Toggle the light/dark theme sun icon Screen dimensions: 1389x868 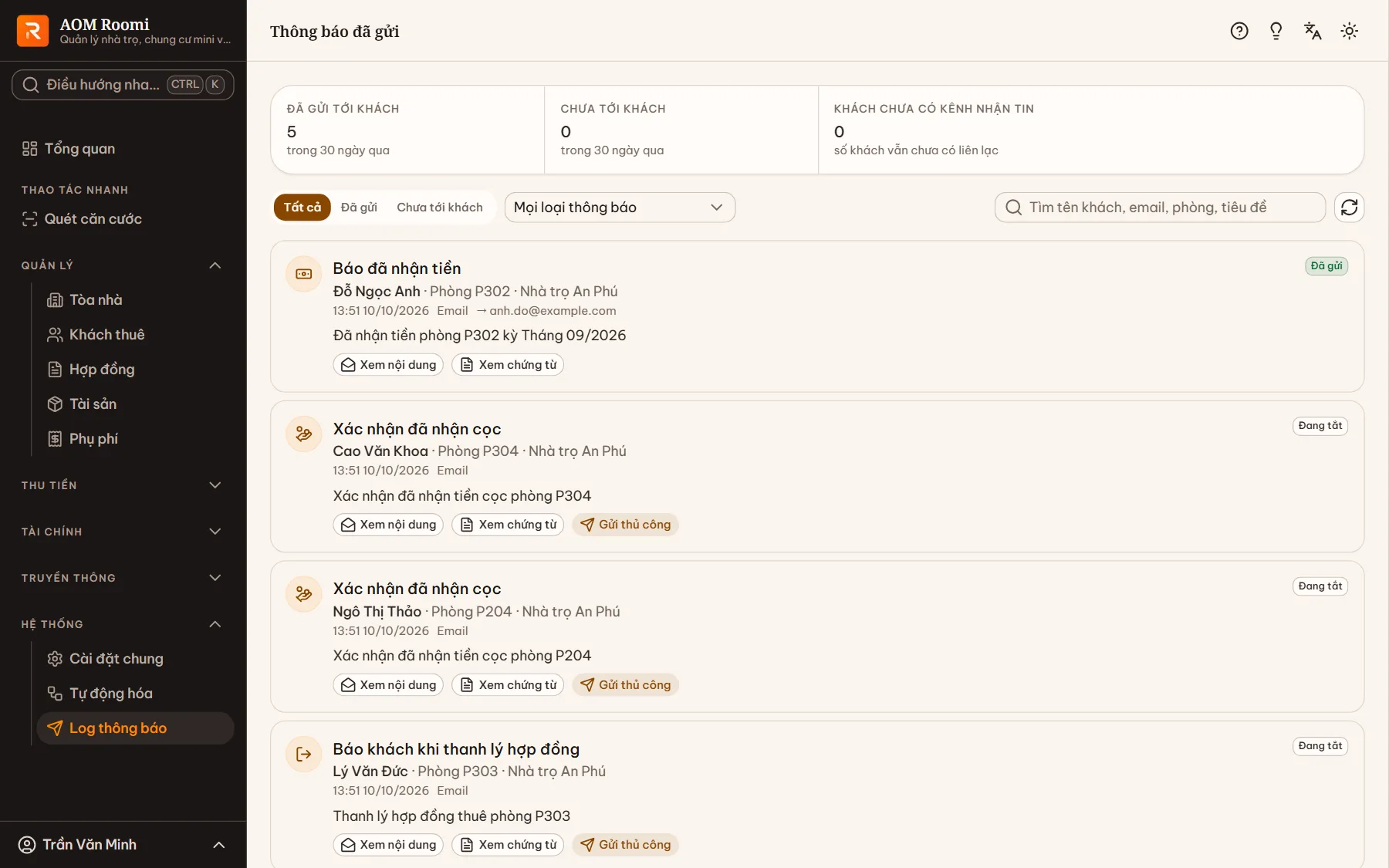pyautogui.click(x=1349, y=31)
